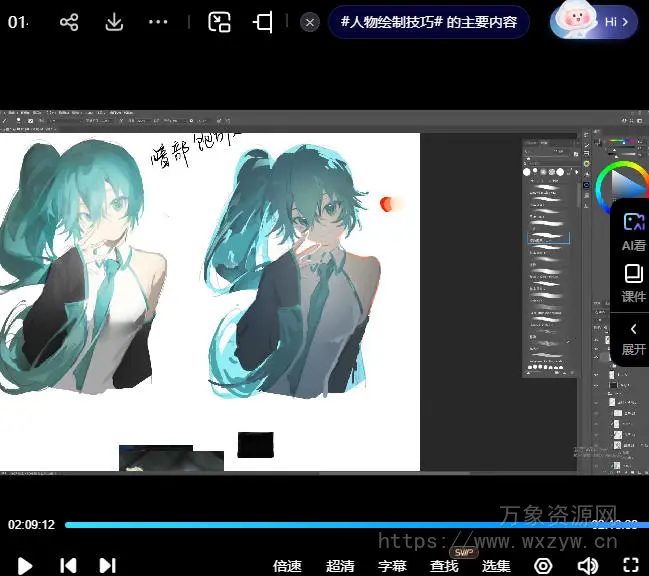Open the 课件 courseware panel
649x576 pixels.
coord(633,284)
